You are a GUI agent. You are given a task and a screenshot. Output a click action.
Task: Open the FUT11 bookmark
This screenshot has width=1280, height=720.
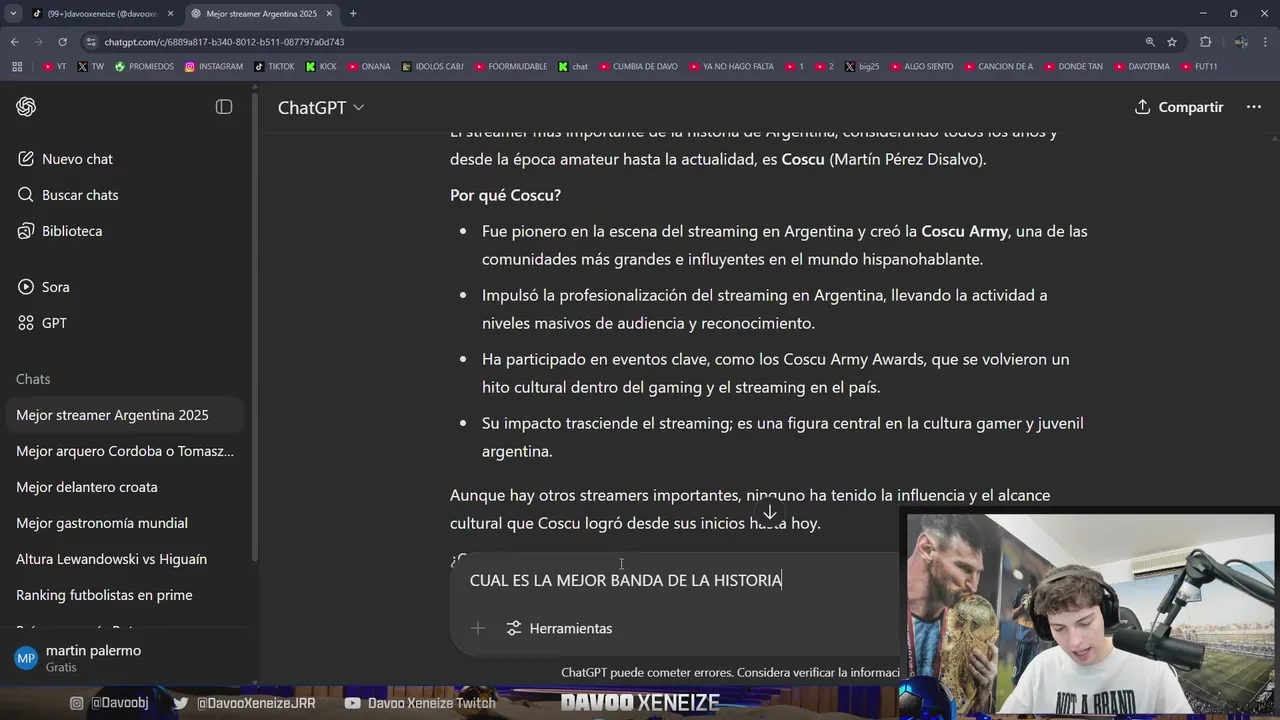pyautogui.click(x=1199, y=67)
